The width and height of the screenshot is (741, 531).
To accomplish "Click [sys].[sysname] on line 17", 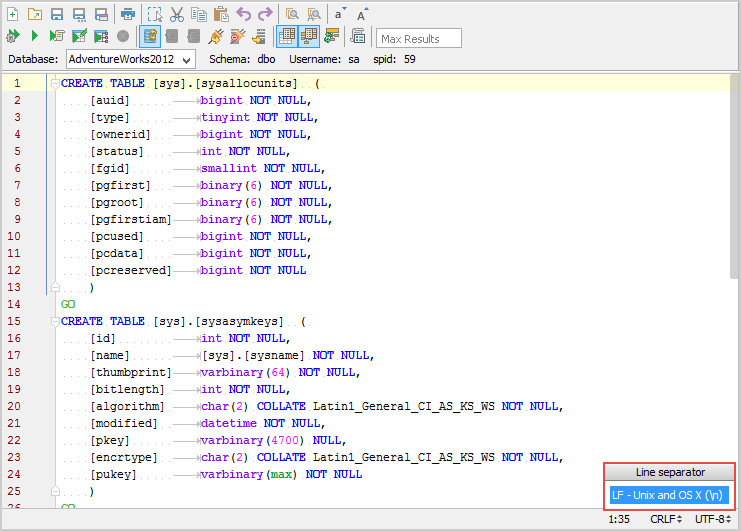I will tap(253, 356).
